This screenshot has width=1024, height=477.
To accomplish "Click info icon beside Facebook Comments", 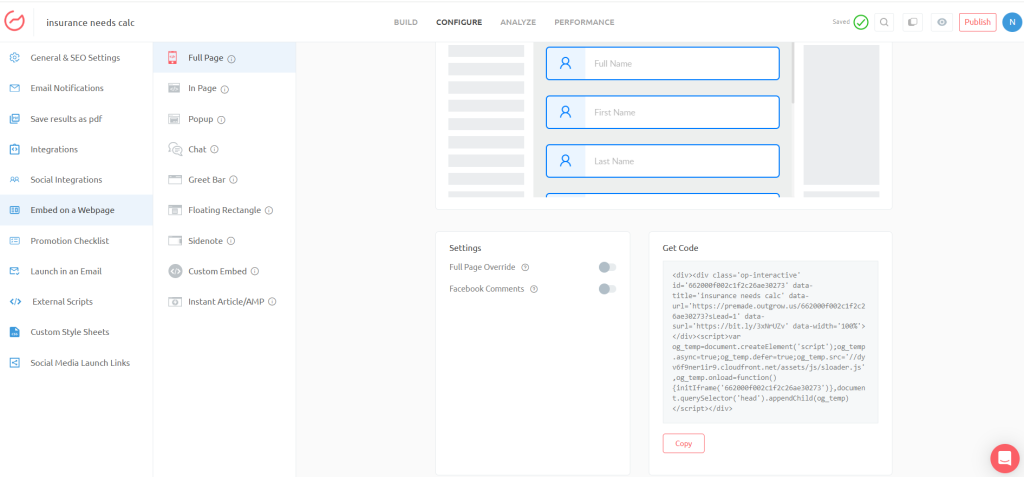I will [x=534, y=289].
